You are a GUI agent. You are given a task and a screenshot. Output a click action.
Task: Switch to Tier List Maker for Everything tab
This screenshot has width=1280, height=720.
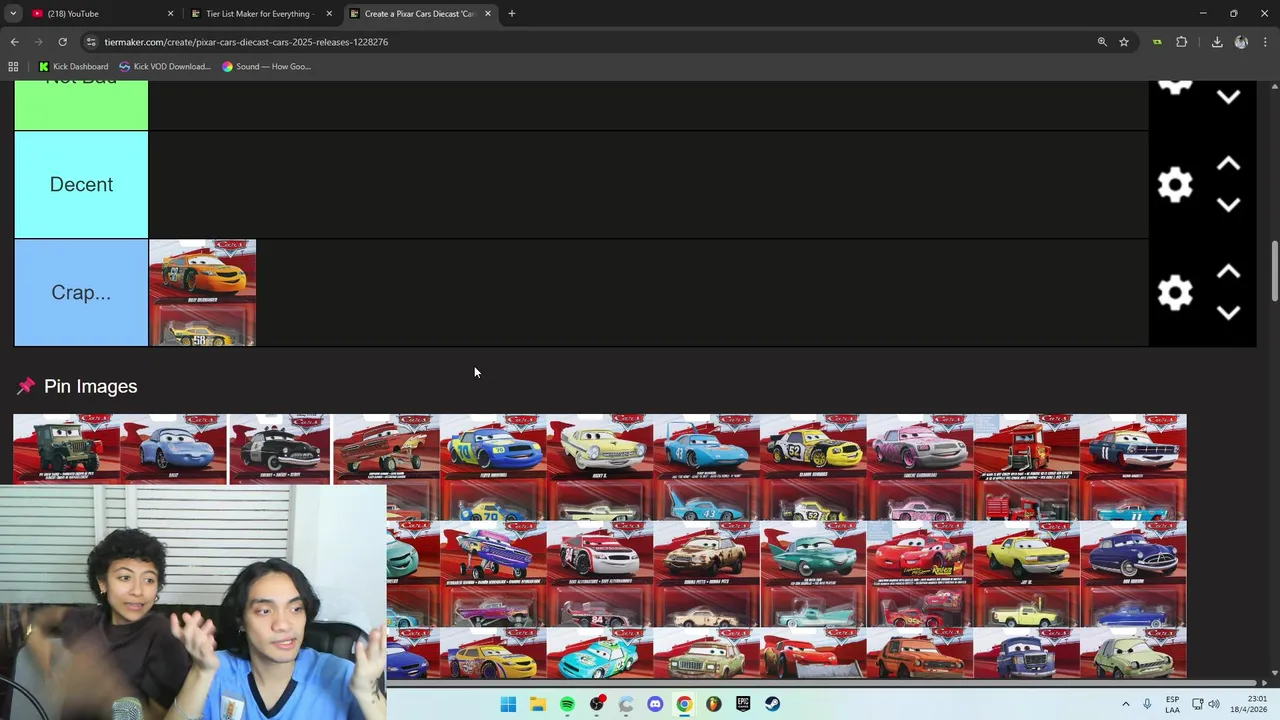coord(258,14)
